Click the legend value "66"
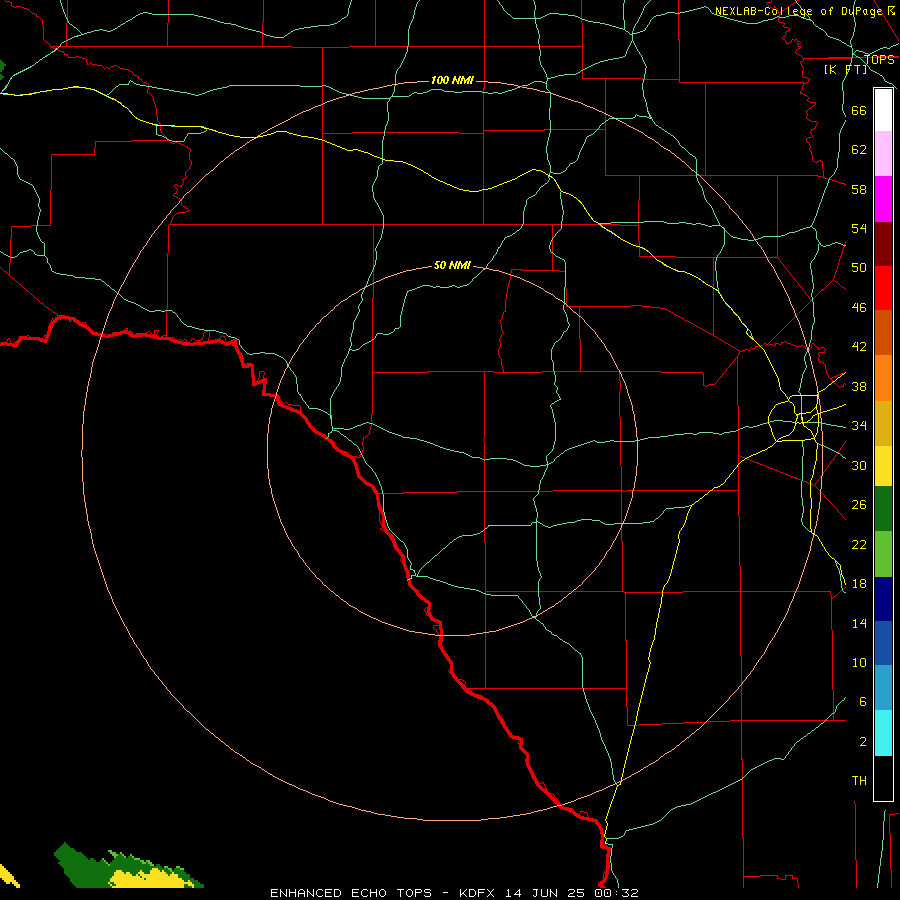This screenshot has width=900, height=900. [x=859, y=110]
